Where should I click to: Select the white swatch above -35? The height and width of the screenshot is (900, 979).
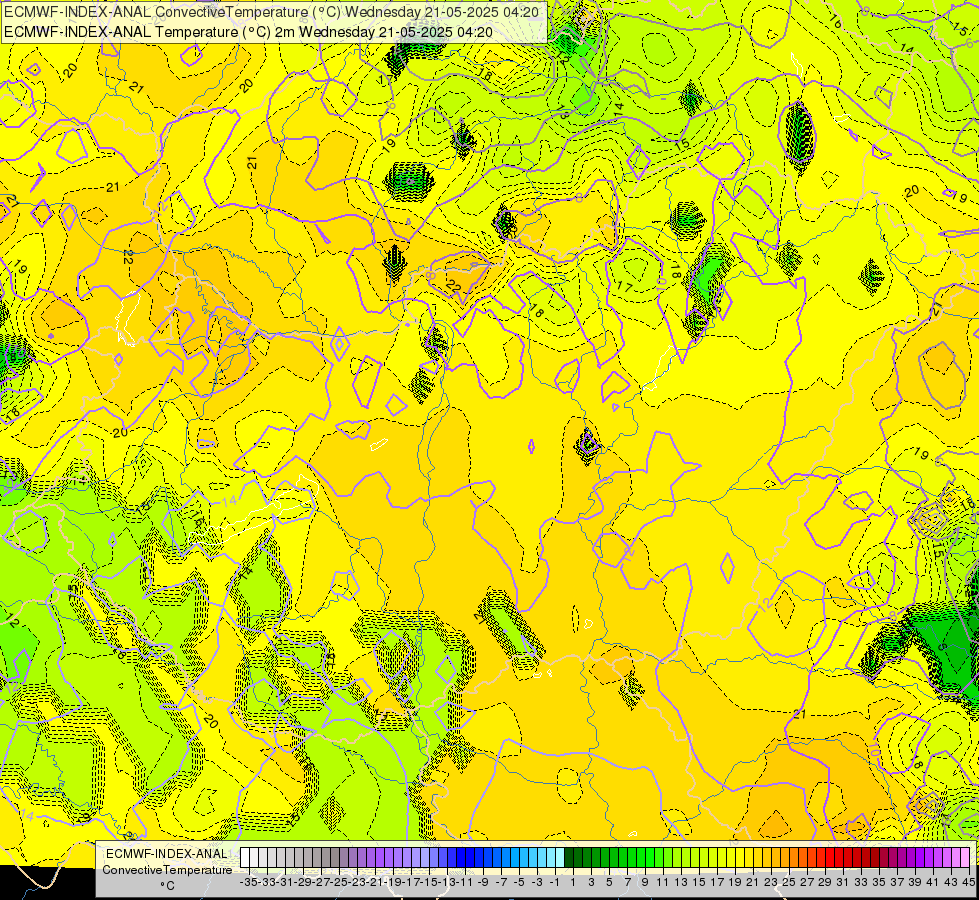coord(245,858)
